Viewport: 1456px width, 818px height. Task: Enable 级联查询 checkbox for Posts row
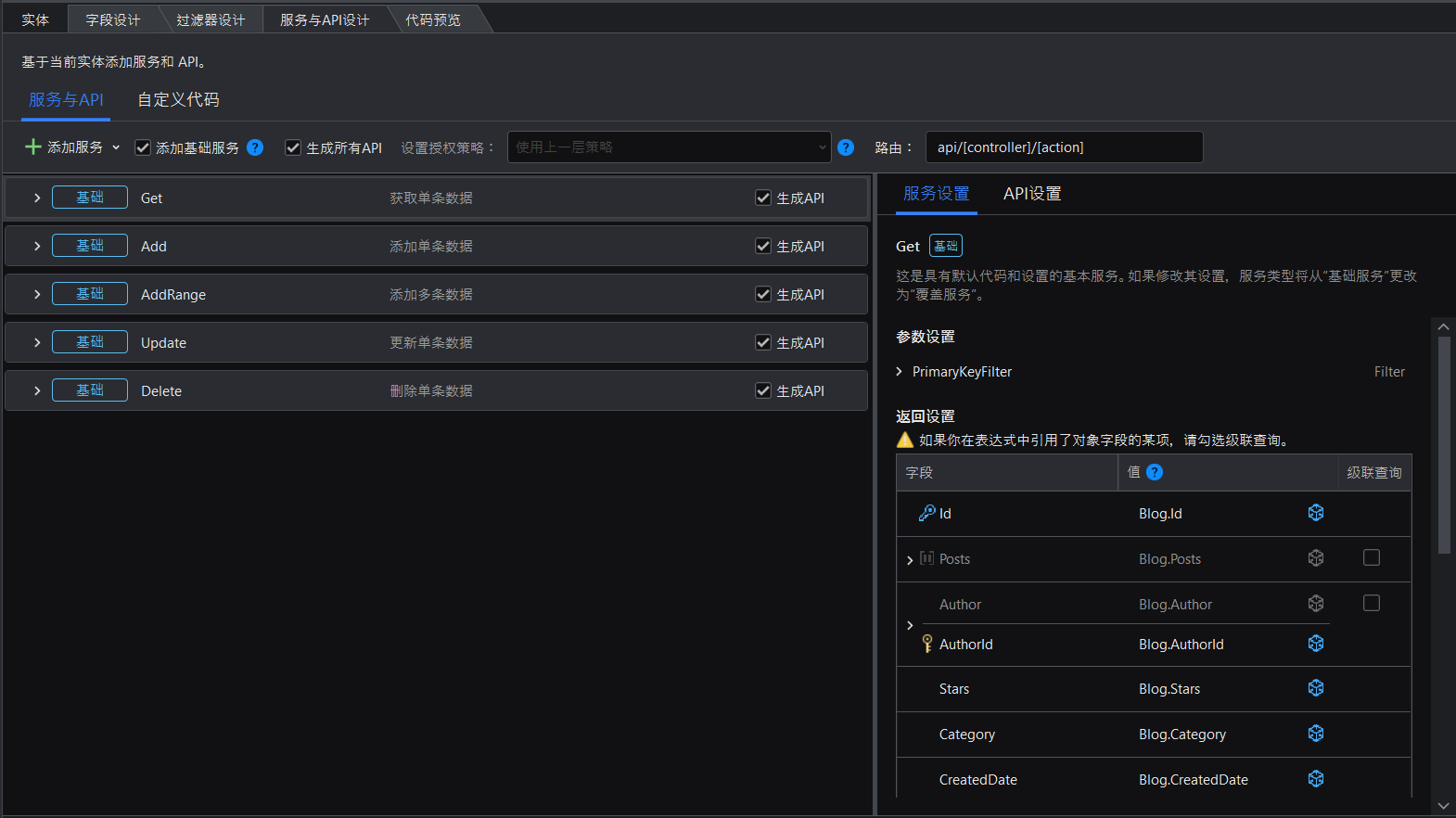click(x=1372, y=557)
